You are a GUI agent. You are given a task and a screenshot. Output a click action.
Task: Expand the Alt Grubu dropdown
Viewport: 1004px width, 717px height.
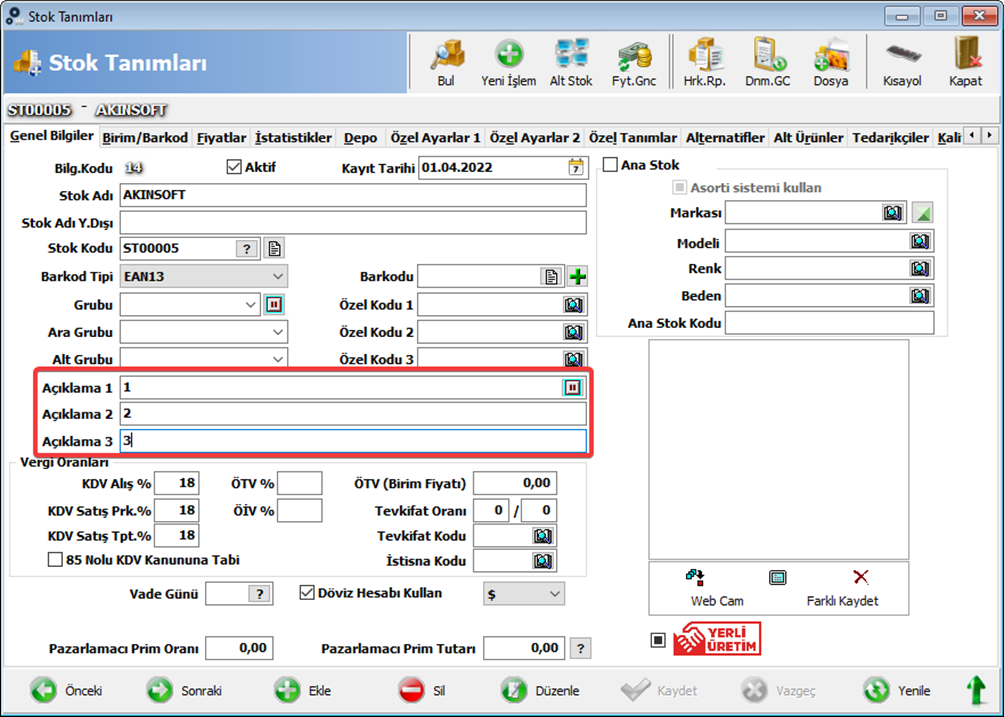[x=277, y=359]
